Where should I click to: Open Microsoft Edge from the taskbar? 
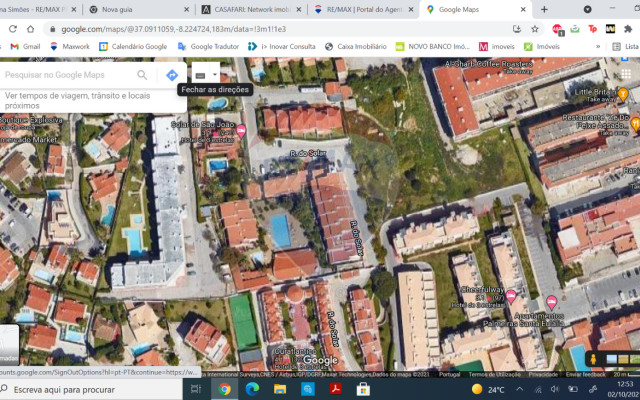click(253, 389)
